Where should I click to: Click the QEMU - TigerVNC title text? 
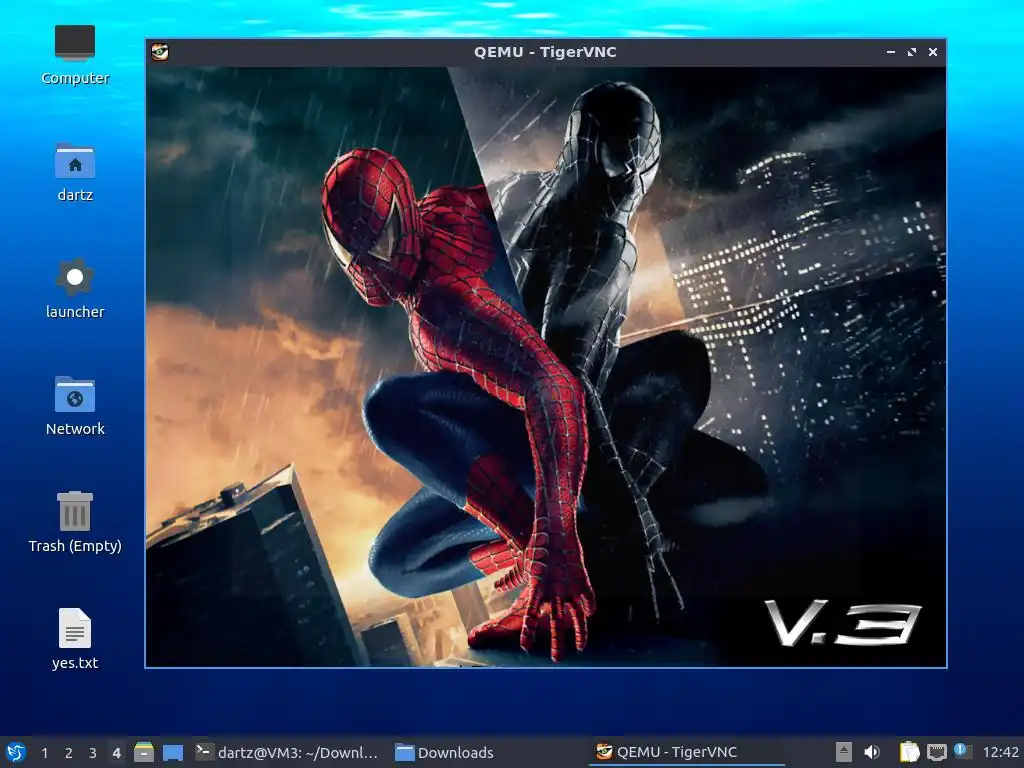(545, 52)
